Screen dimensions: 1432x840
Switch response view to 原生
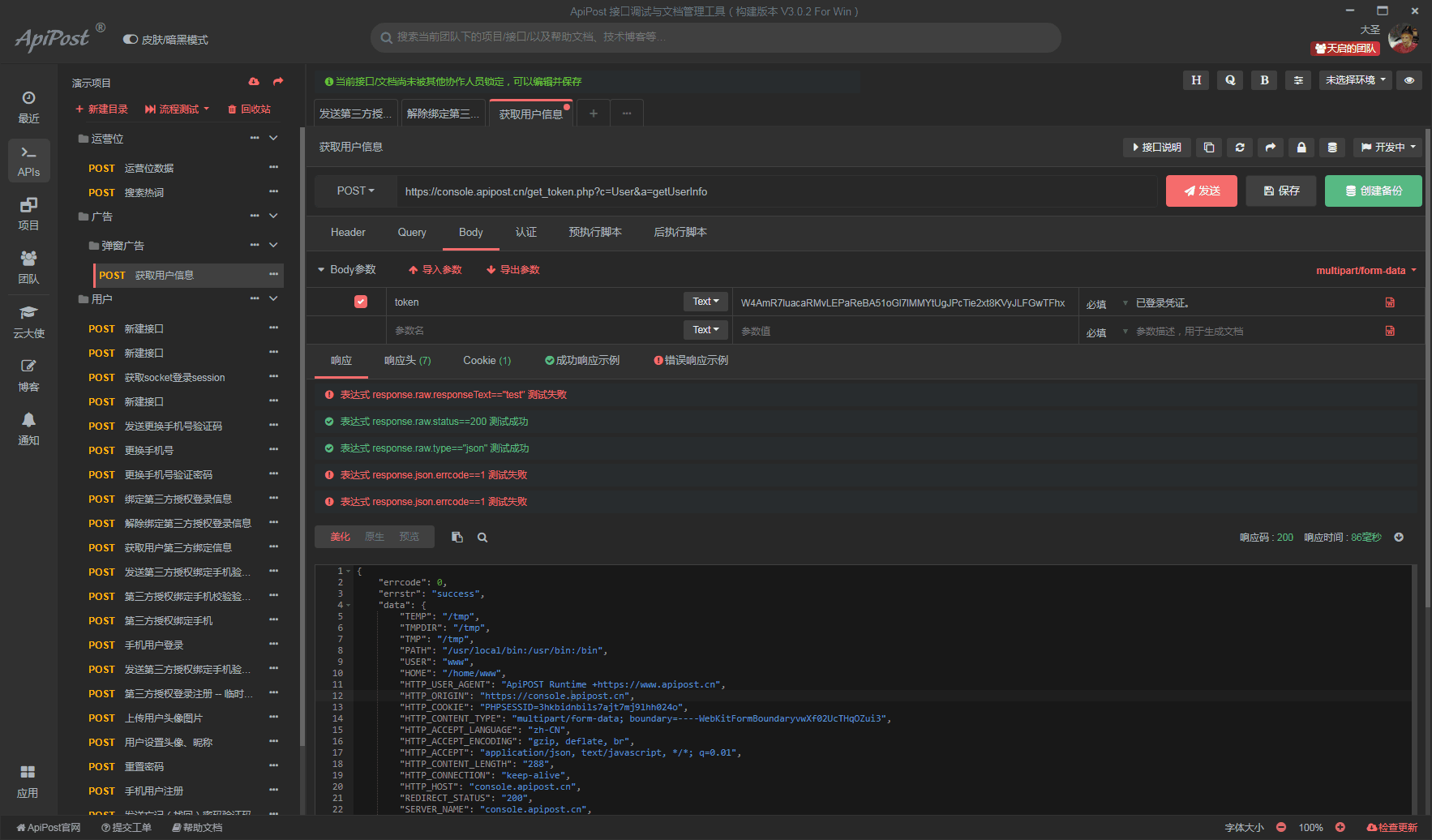click(x=375, y=537)
